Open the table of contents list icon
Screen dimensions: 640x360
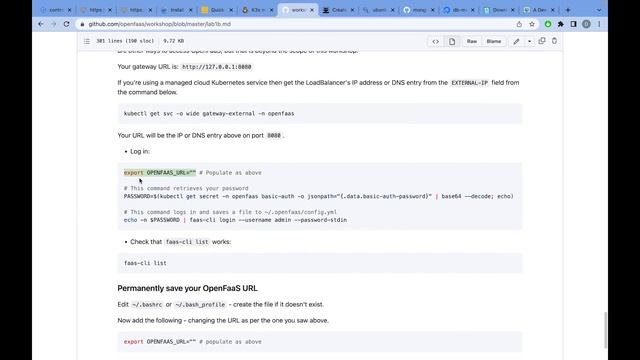[87, 41]
